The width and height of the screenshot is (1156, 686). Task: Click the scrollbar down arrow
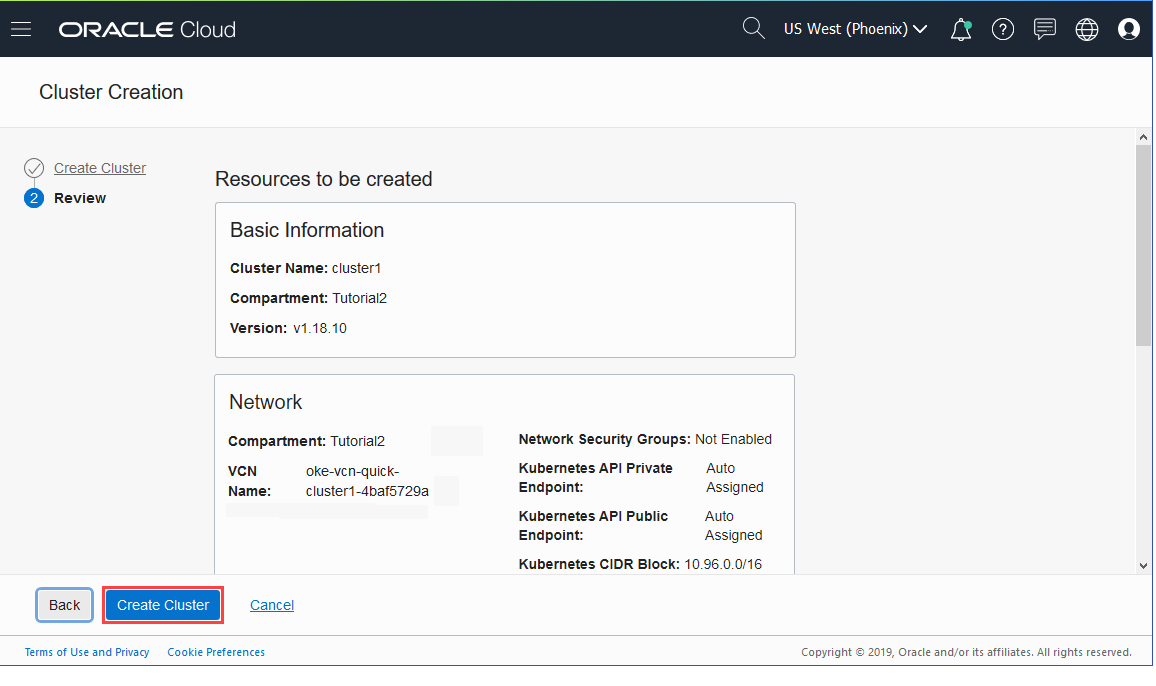point(1144,566)
